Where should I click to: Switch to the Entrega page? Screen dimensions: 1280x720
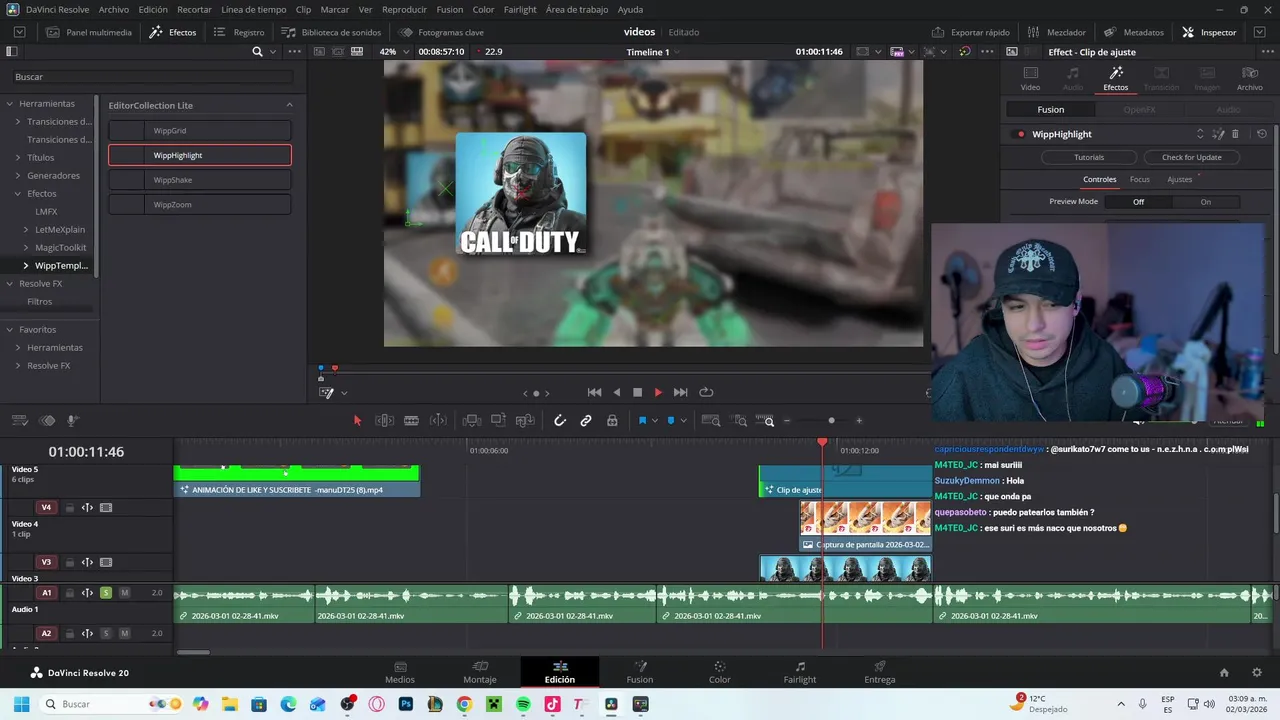[880, 672]
